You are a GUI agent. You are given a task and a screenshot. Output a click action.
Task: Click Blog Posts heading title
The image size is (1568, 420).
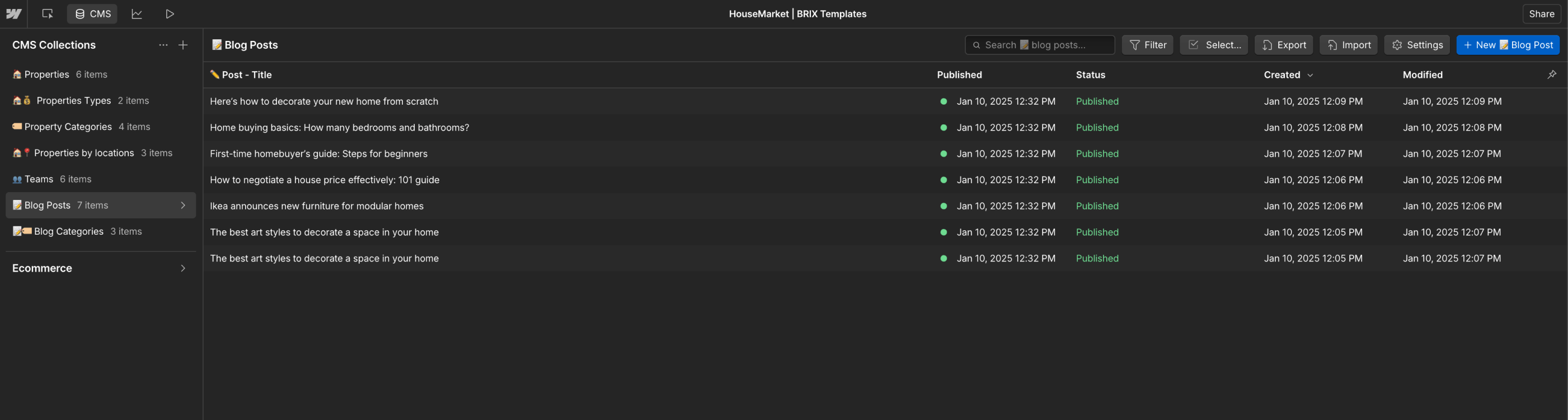coord(245,45)
